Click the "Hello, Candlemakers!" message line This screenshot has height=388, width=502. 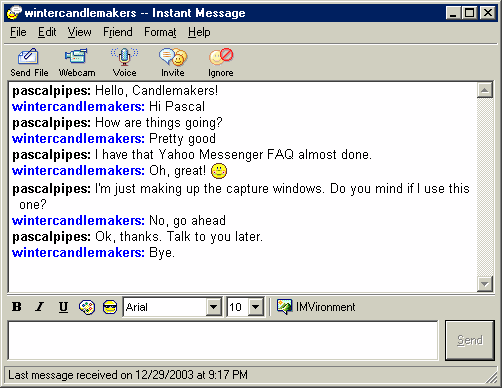[x=115, y=91]
